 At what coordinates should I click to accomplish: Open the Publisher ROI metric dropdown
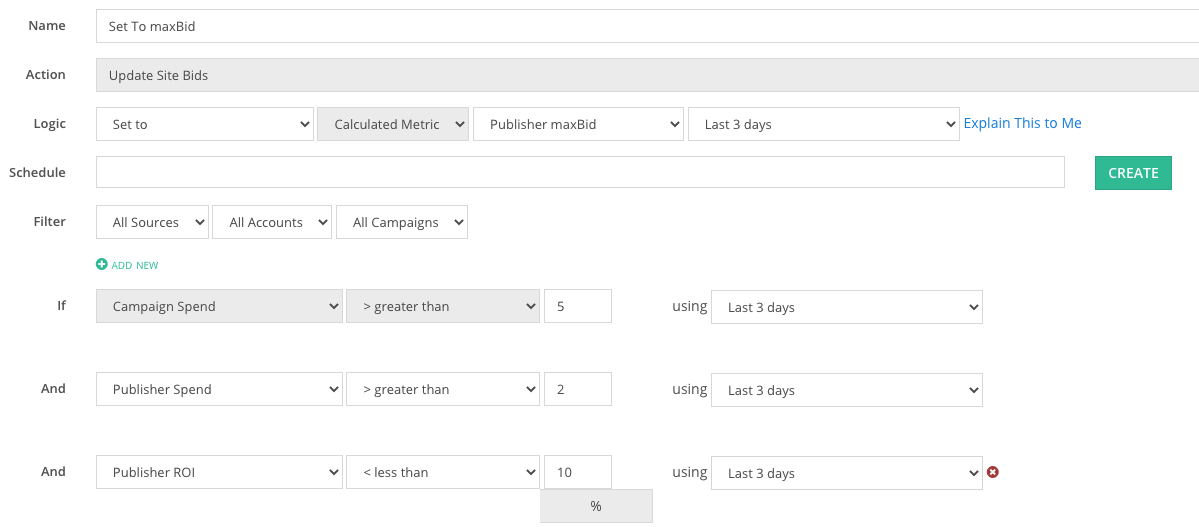(x=219, y=473)
